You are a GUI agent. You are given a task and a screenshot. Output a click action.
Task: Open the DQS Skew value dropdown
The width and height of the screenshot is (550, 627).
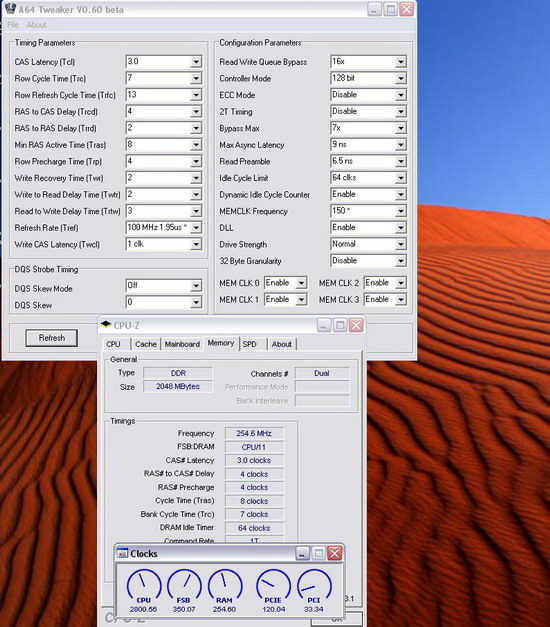pos(196,302)
